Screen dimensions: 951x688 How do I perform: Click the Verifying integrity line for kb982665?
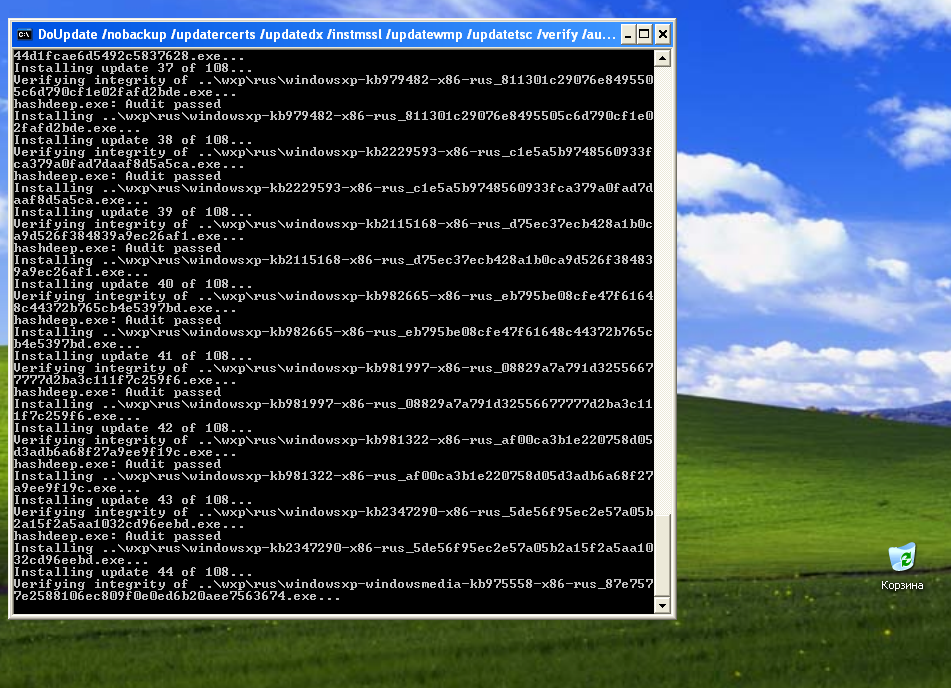334,296
